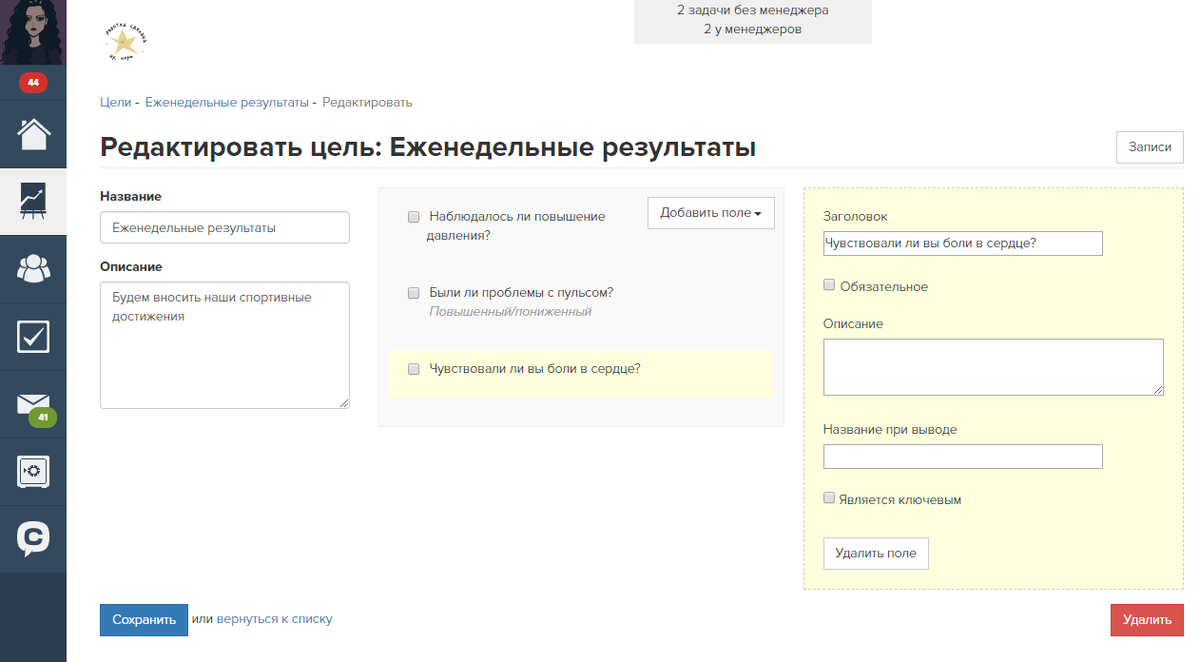Open the tasks checkmark icon
The image size is (1200, 662).
[x=33, y=337]
